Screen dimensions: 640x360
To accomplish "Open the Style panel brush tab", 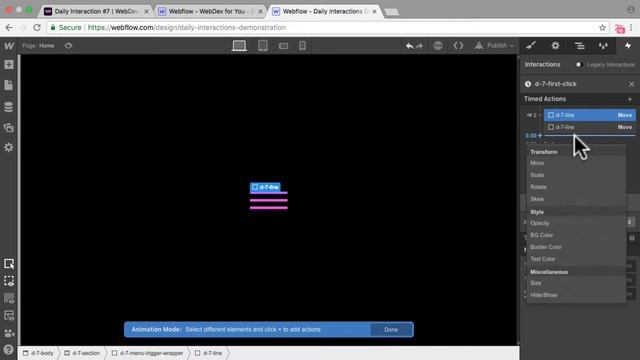I will [531, 46].
